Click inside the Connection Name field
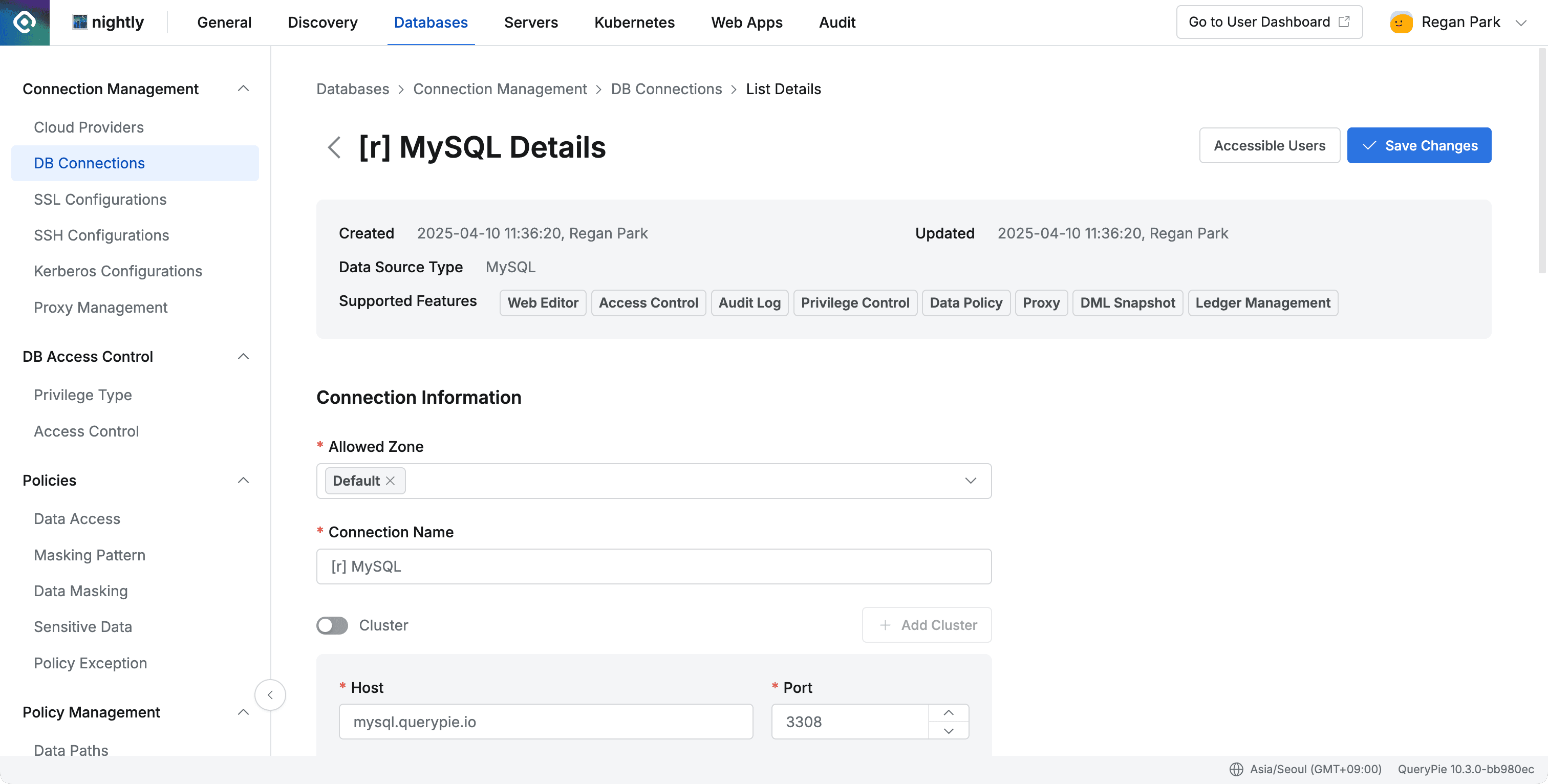Image resolution: width=1548 pixels, height=784 pixels. point(653,566)
